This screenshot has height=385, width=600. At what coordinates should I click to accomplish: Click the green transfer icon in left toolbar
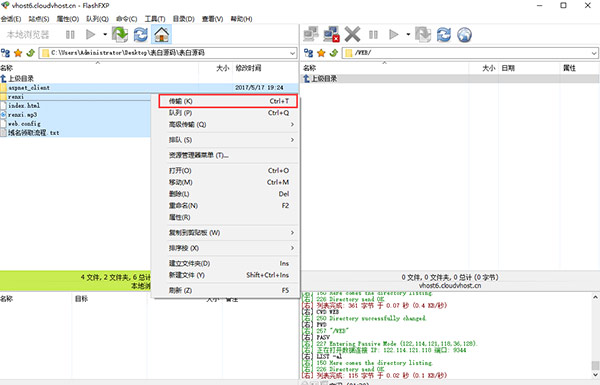(120, 34)
